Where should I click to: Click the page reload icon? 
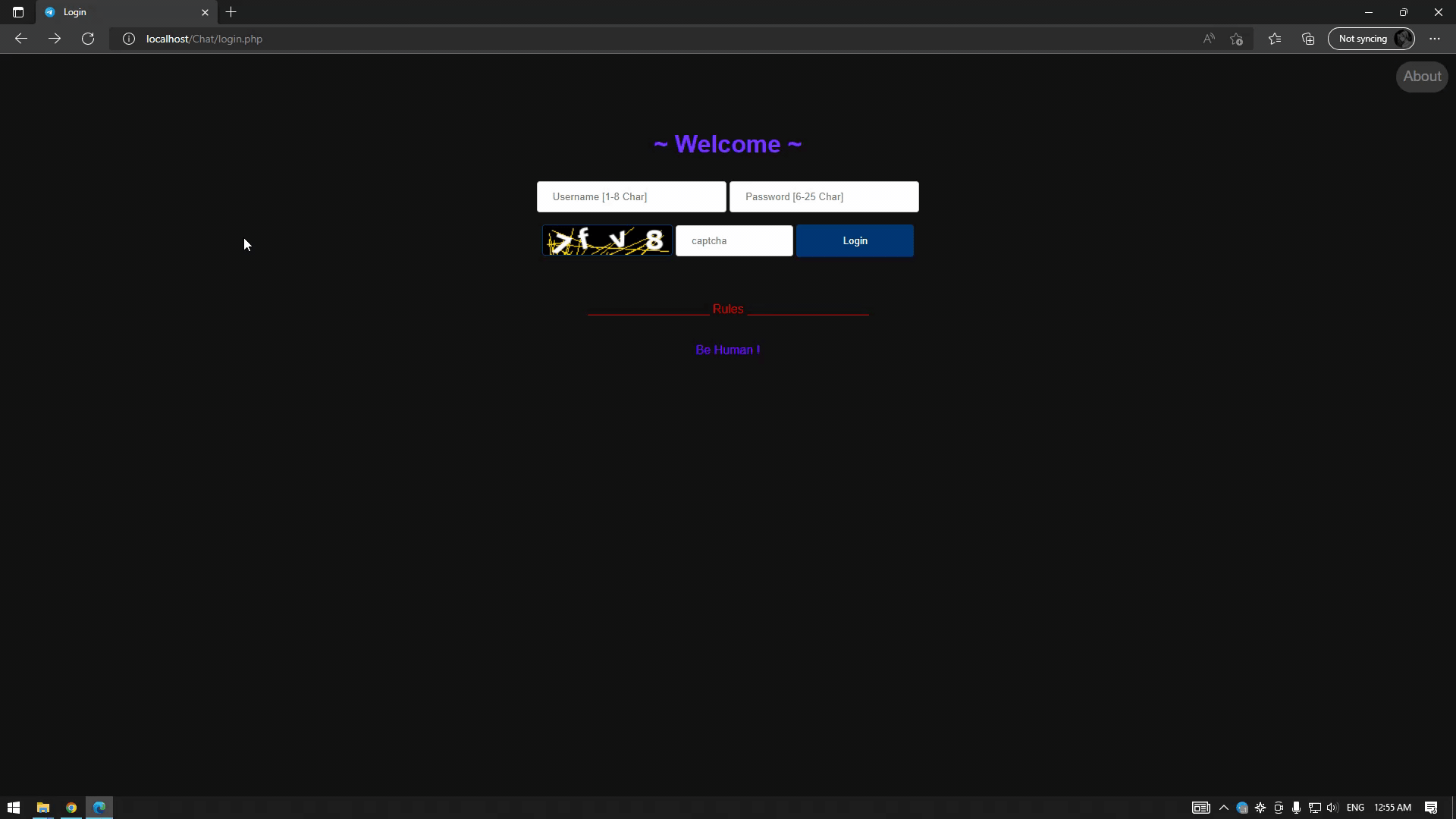[88, 38]
